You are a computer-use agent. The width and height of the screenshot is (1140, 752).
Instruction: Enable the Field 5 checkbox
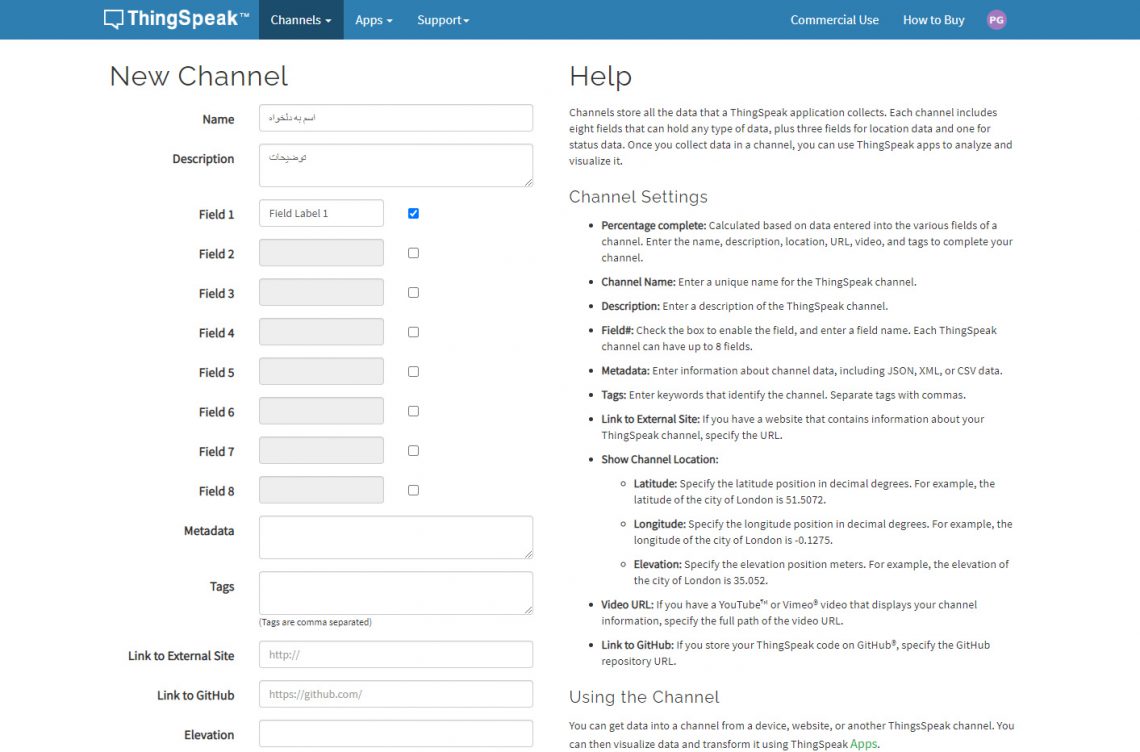413,372
